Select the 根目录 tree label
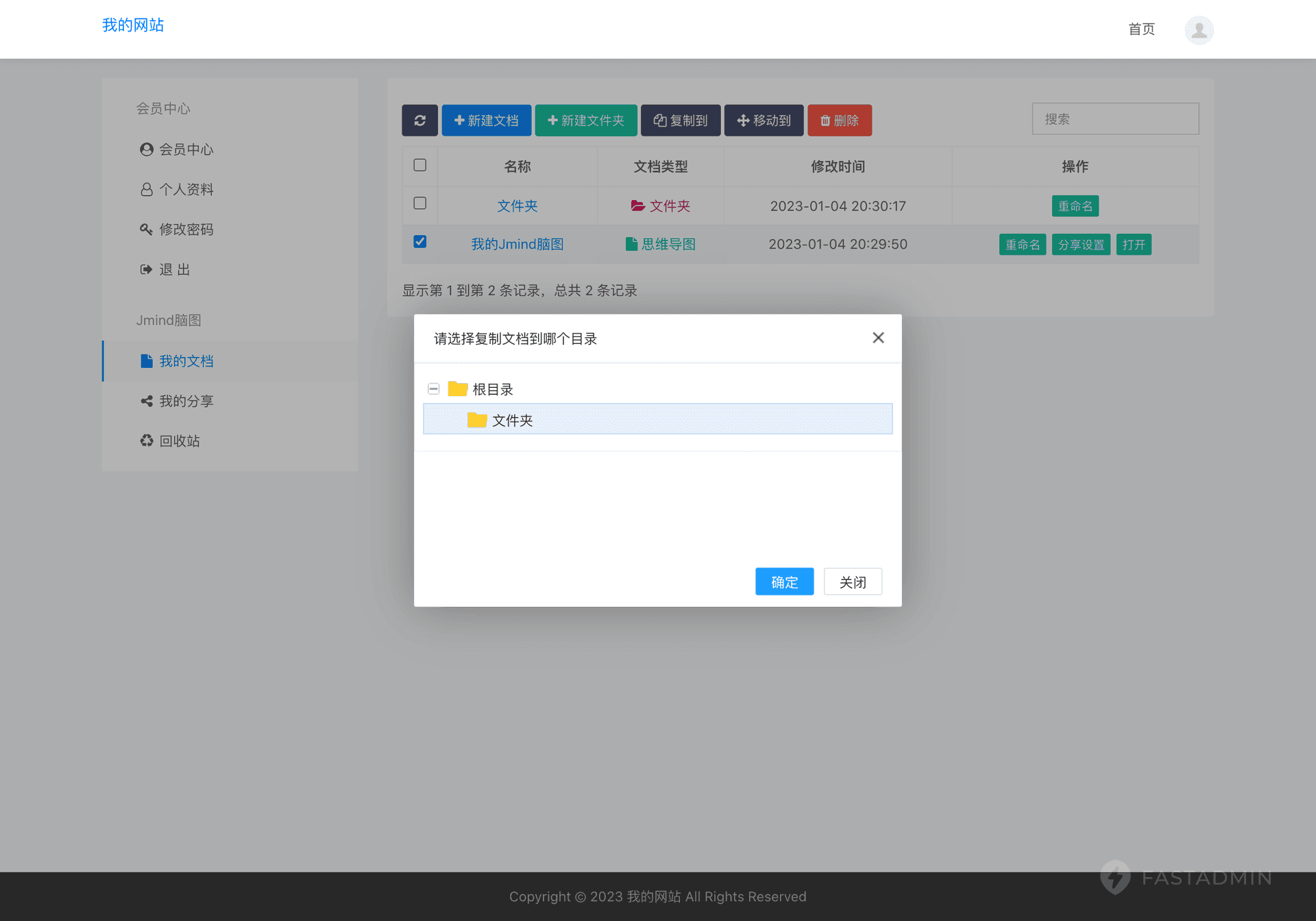The image size is (1316, 921). pos(493,389)
